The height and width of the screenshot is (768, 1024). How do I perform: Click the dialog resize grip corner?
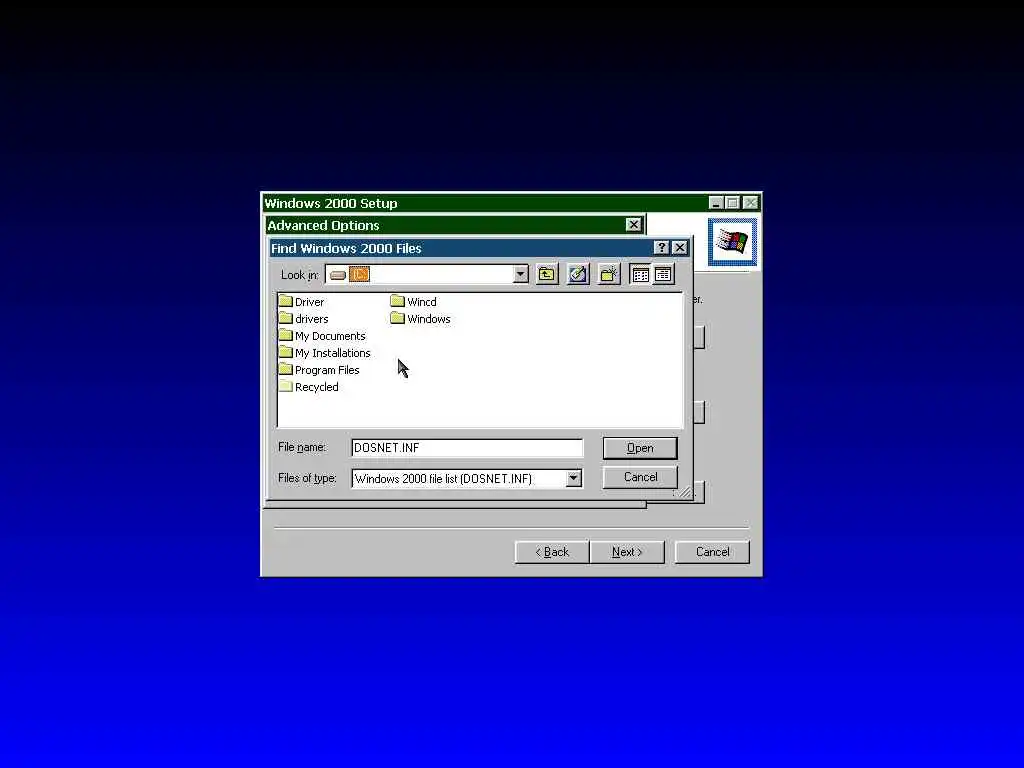tap(684, 492)
